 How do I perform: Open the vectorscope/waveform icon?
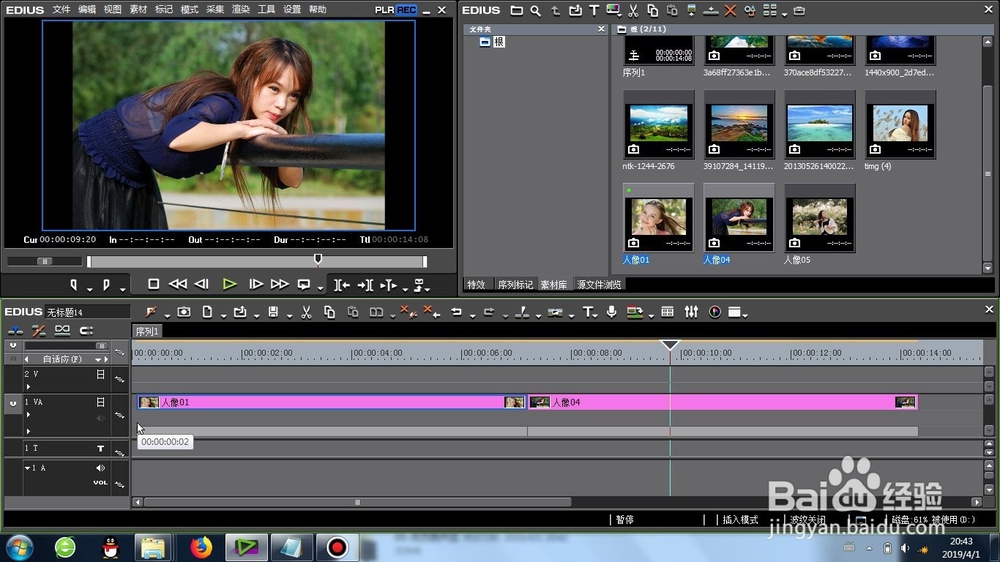coord(715,312)
